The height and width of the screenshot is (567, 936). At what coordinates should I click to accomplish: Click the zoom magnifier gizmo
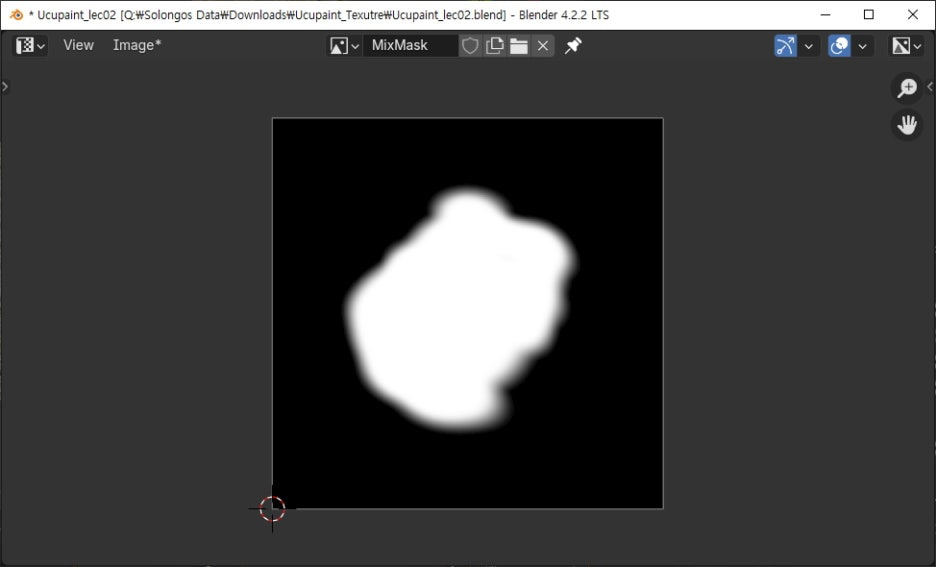[x=907, y=88]
